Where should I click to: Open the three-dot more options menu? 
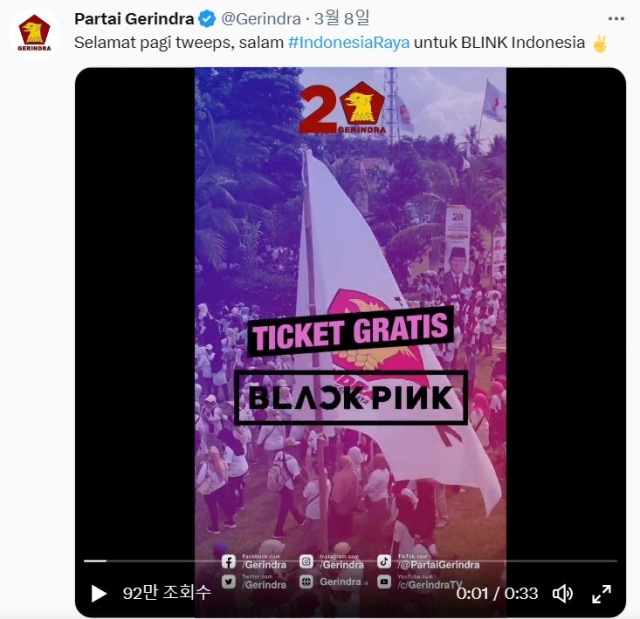pos(616,19)
